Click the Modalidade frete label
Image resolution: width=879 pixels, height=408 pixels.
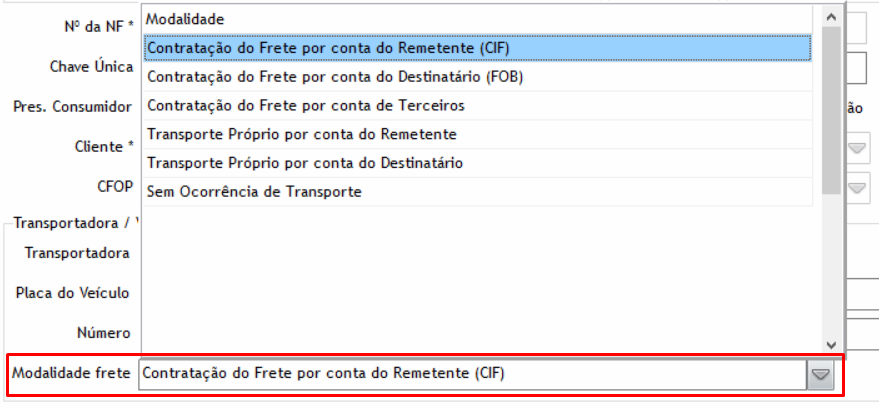(x=70, y=374)
